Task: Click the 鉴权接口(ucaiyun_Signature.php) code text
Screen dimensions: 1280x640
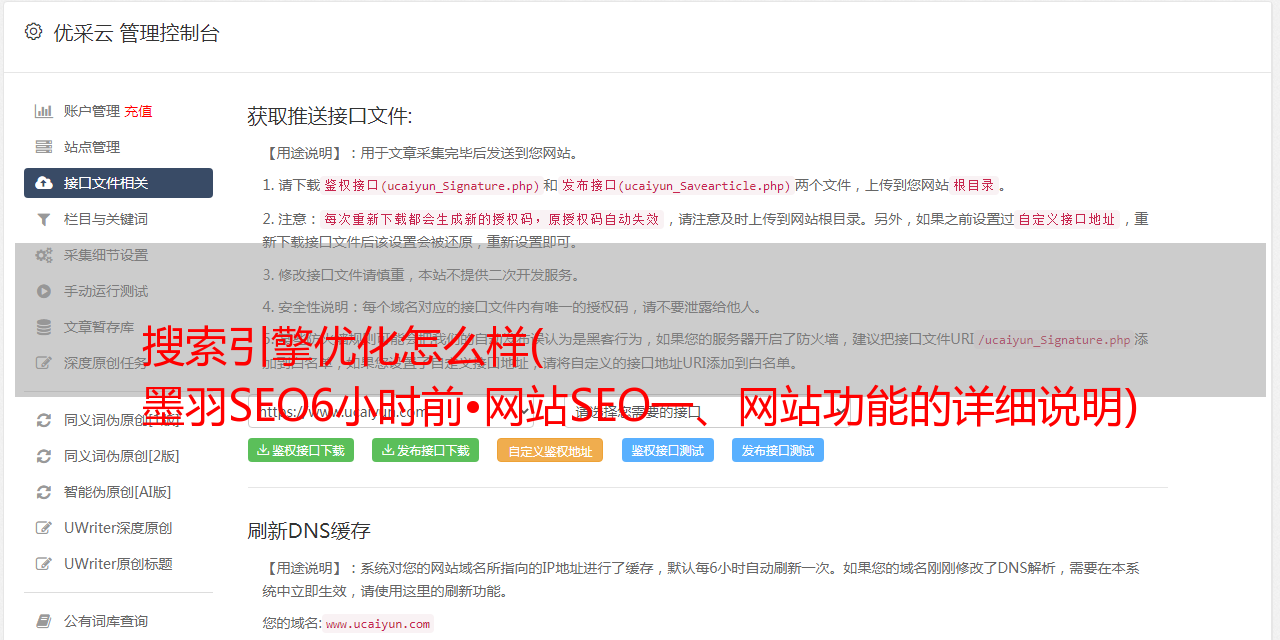Action: click(x=431, y=185)
